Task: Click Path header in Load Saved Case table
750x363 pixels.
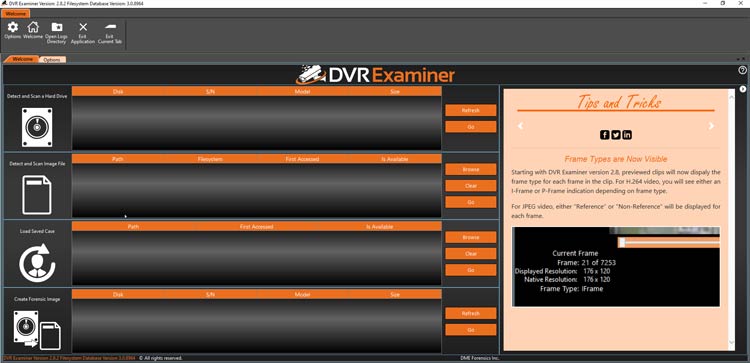Action: pos(133,227)
